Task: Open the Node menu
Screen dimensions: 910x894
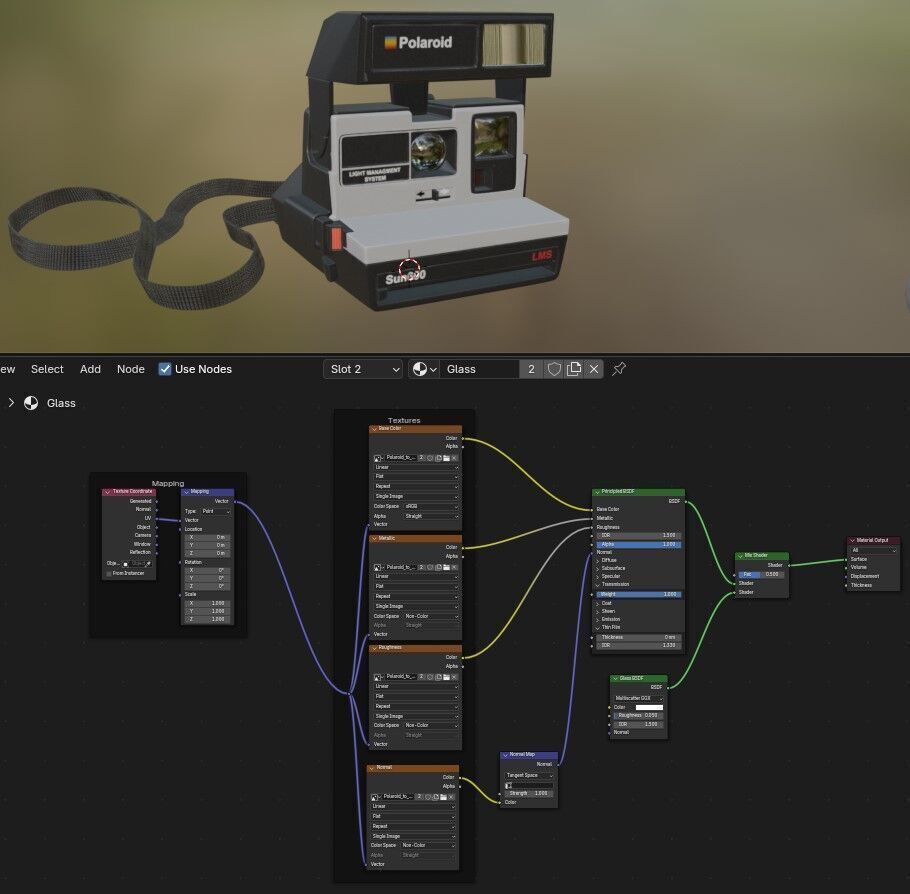Action: click(x=131, y=369)
